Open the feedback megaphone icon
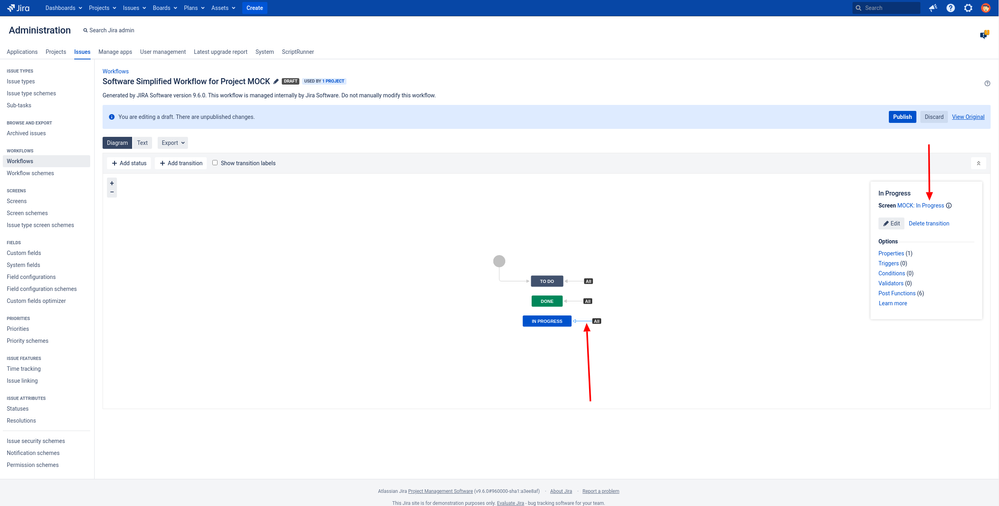This screenshot has width=999, height=506. [x=933, y=8]
